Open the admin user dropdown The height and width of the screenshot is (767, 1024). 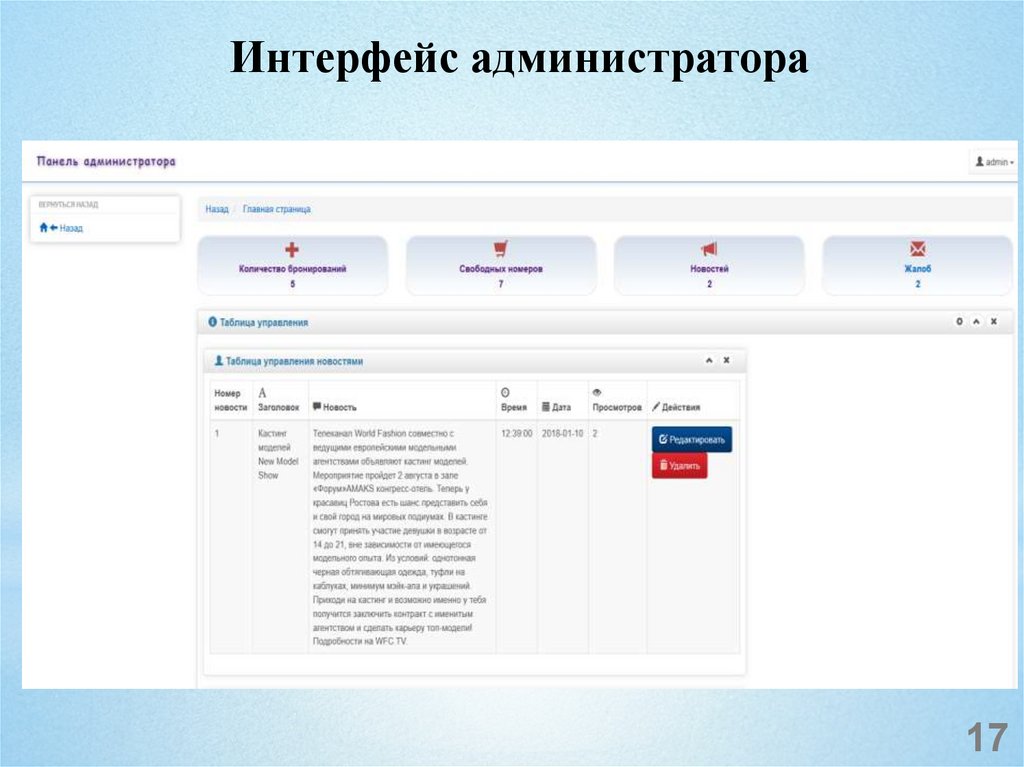(994, 162)
